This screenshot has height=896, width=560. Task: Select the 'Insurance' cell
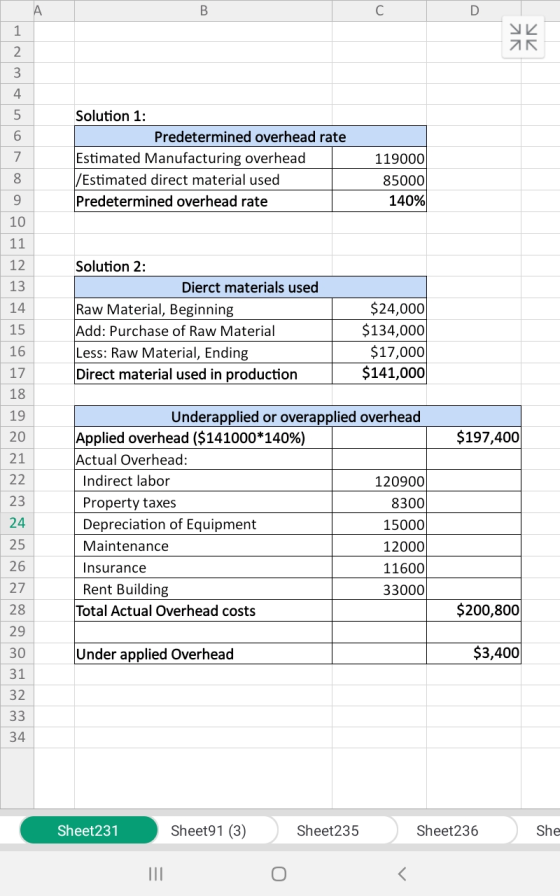click(203, 567)
